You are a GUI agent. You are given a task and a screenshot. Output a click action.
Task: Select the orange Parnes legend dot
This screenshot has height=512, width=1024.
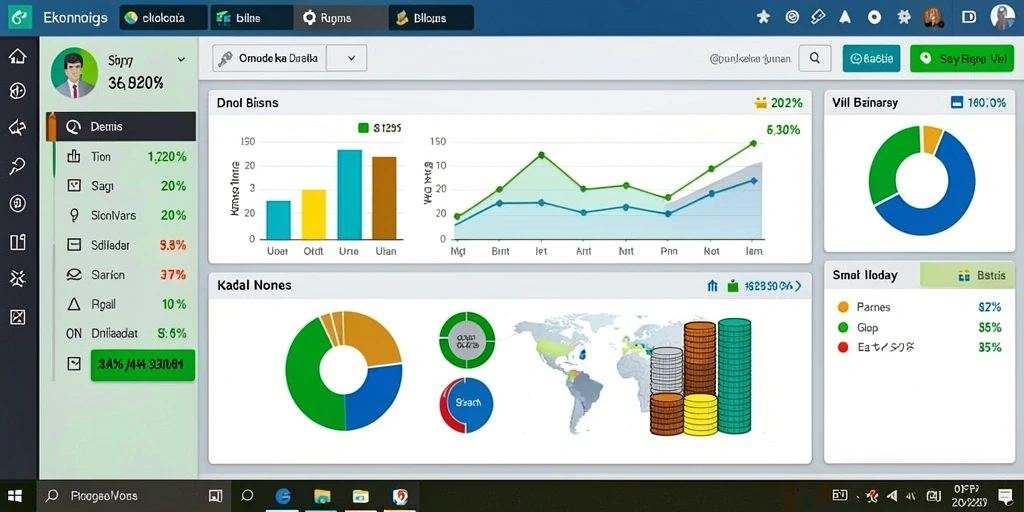pyautogui.click(x=842, y=307)
